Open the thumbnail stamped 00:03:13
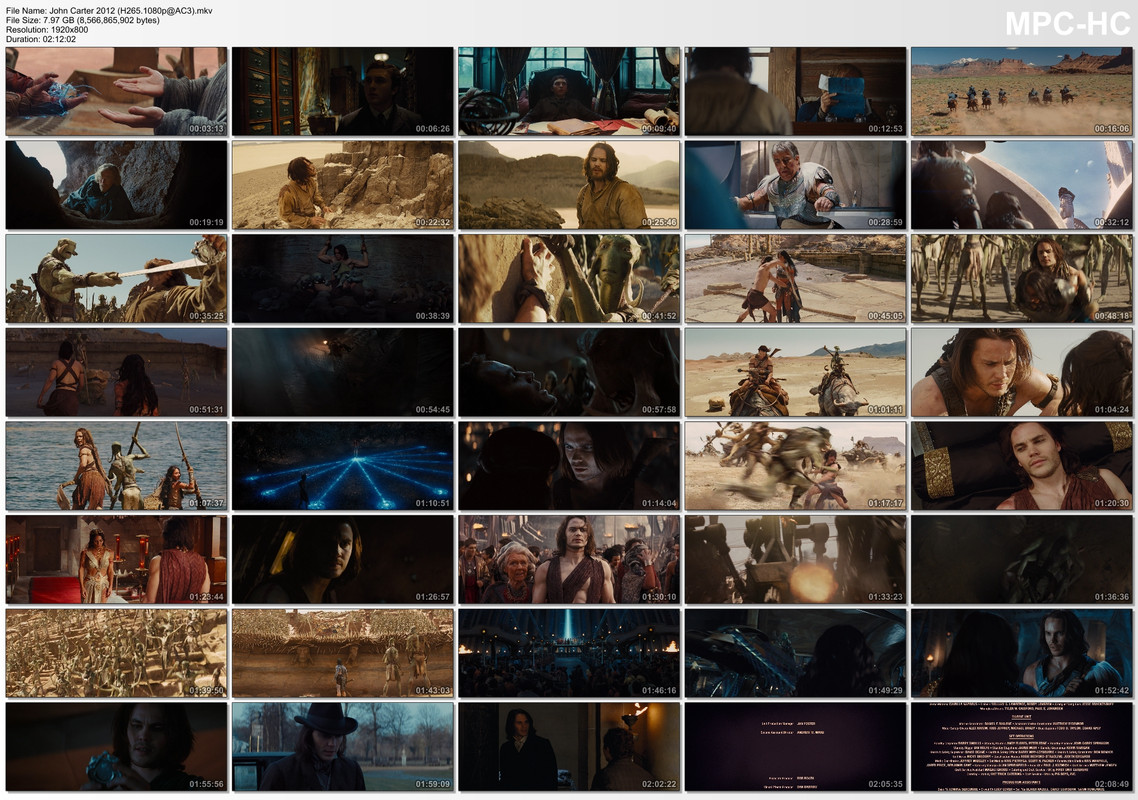This screenshot has height=800, width=1138. tap(116, 91)
